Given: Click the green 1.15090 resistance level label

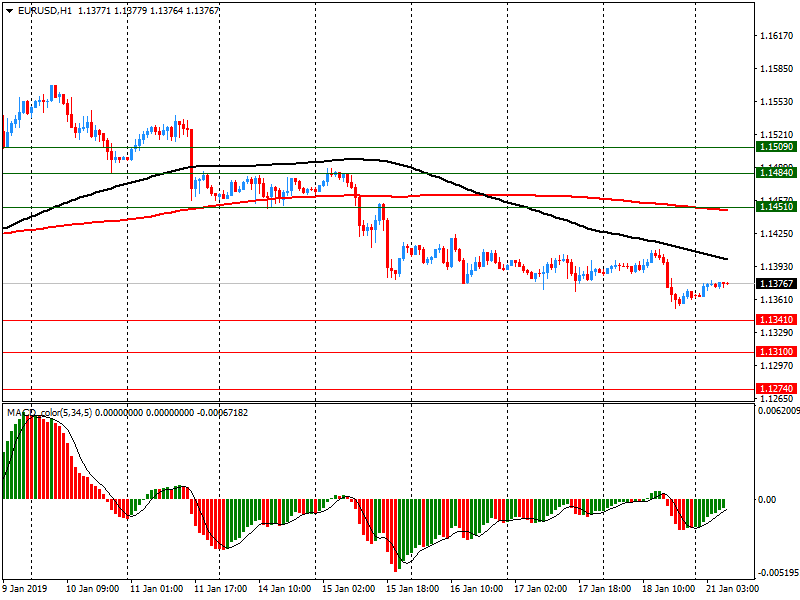Looking at the screenshot, I should pyautogui.click(x=777, y=147).
